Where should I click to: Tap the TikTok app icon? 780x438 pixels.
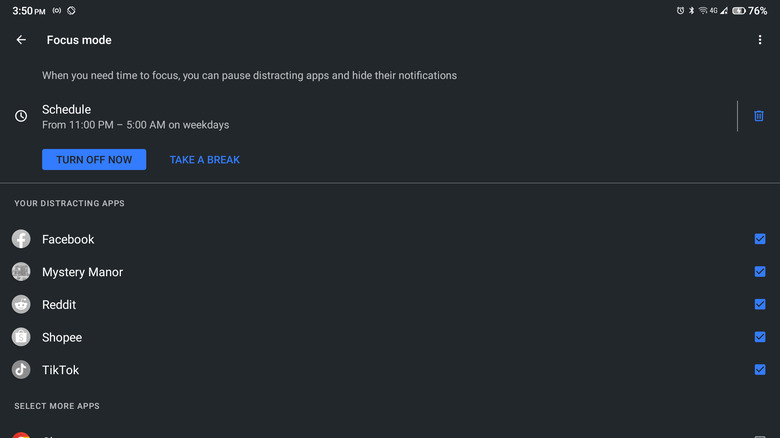[21, 370]
